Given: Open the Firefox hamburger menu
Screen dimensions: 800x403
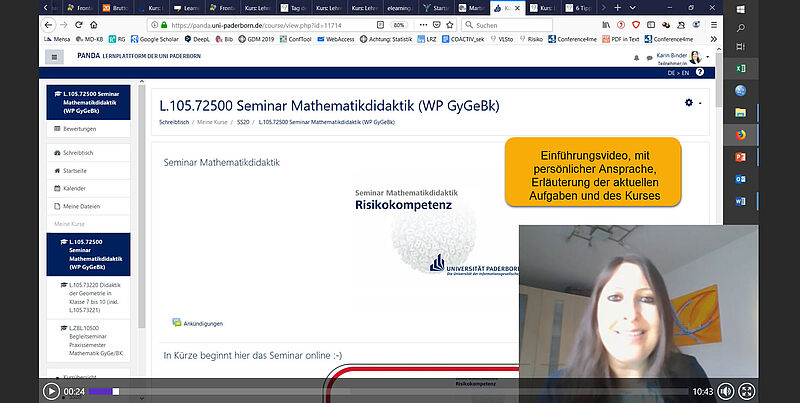Looking at the screenshot, I should tap(714, 24).
